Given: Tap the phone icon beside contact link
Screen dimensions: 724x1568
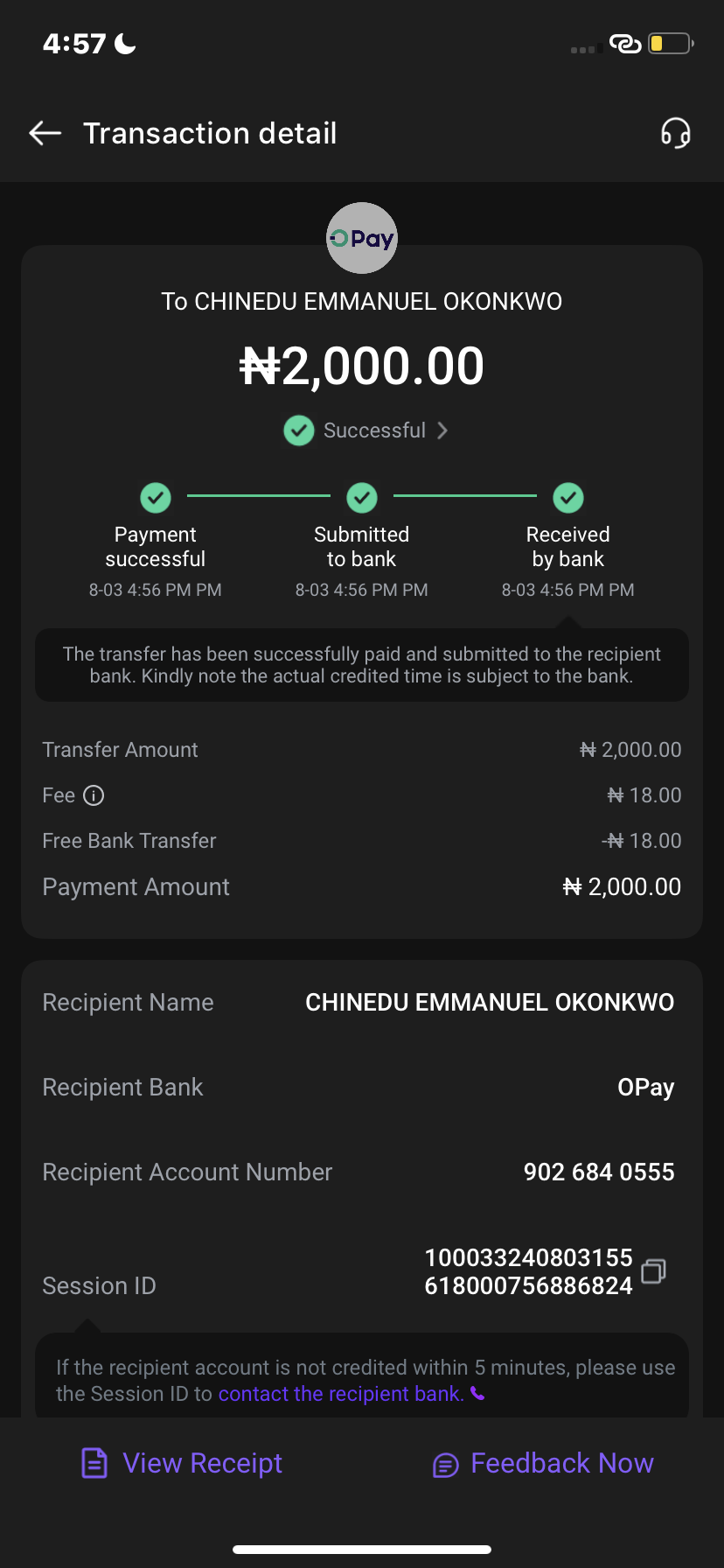Looking at the screenshot, I should tap(477, 1393).
